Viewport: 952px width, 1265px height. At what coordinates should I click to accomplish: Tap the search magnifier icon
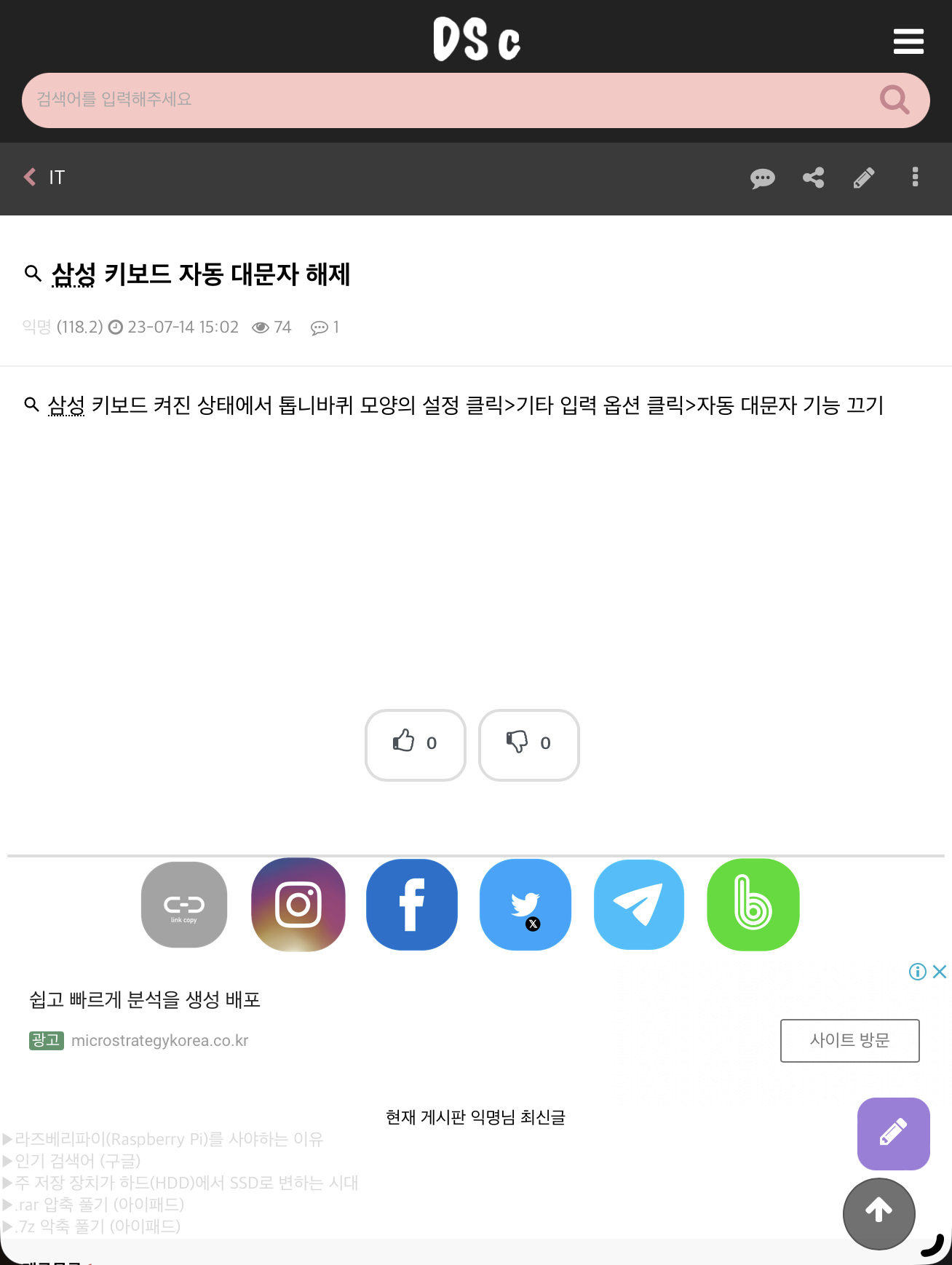coord(895,100)
